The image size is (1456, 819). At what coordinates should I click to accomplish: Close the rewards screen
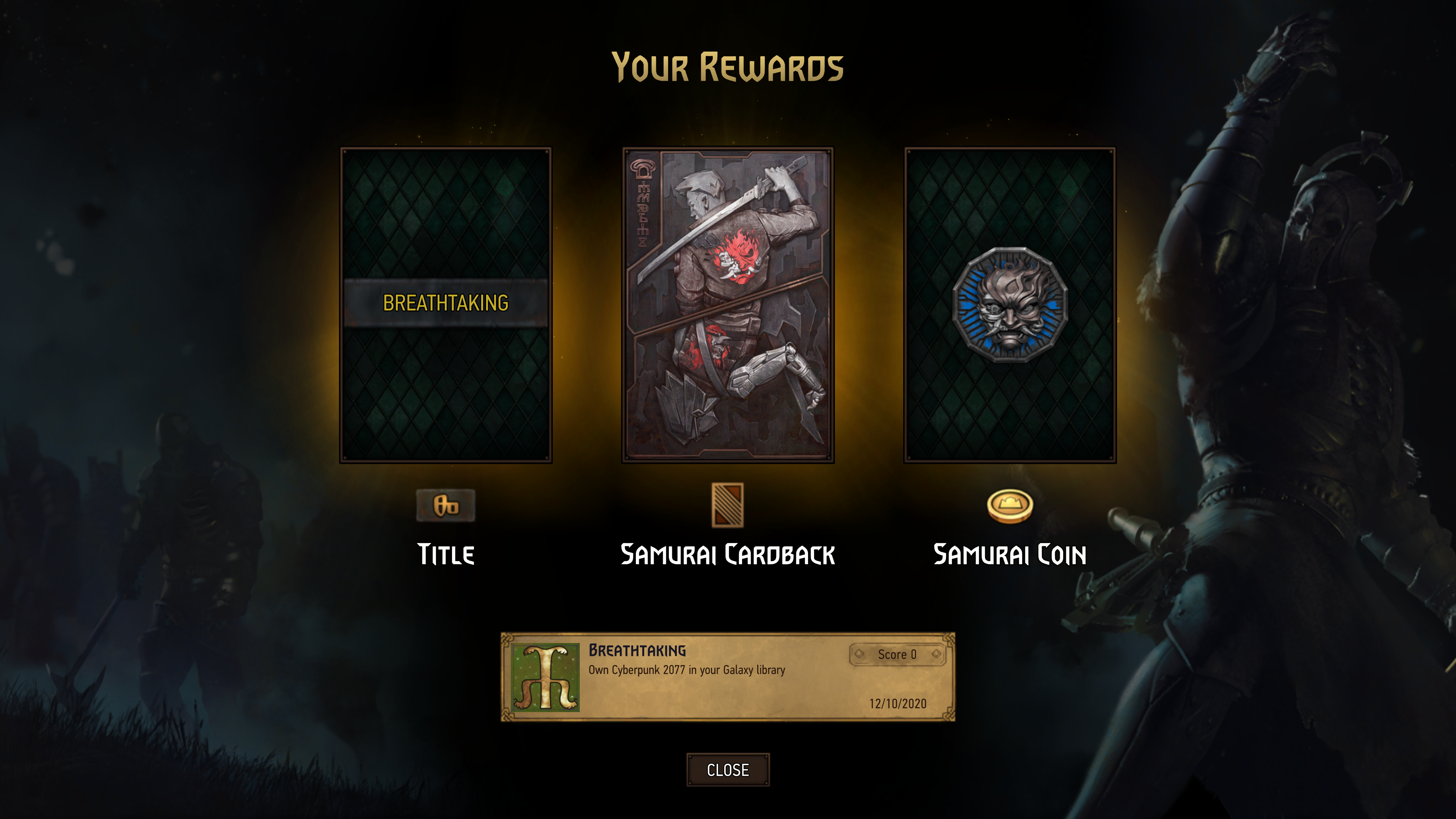pyautogui.click(x=728, y=770)
